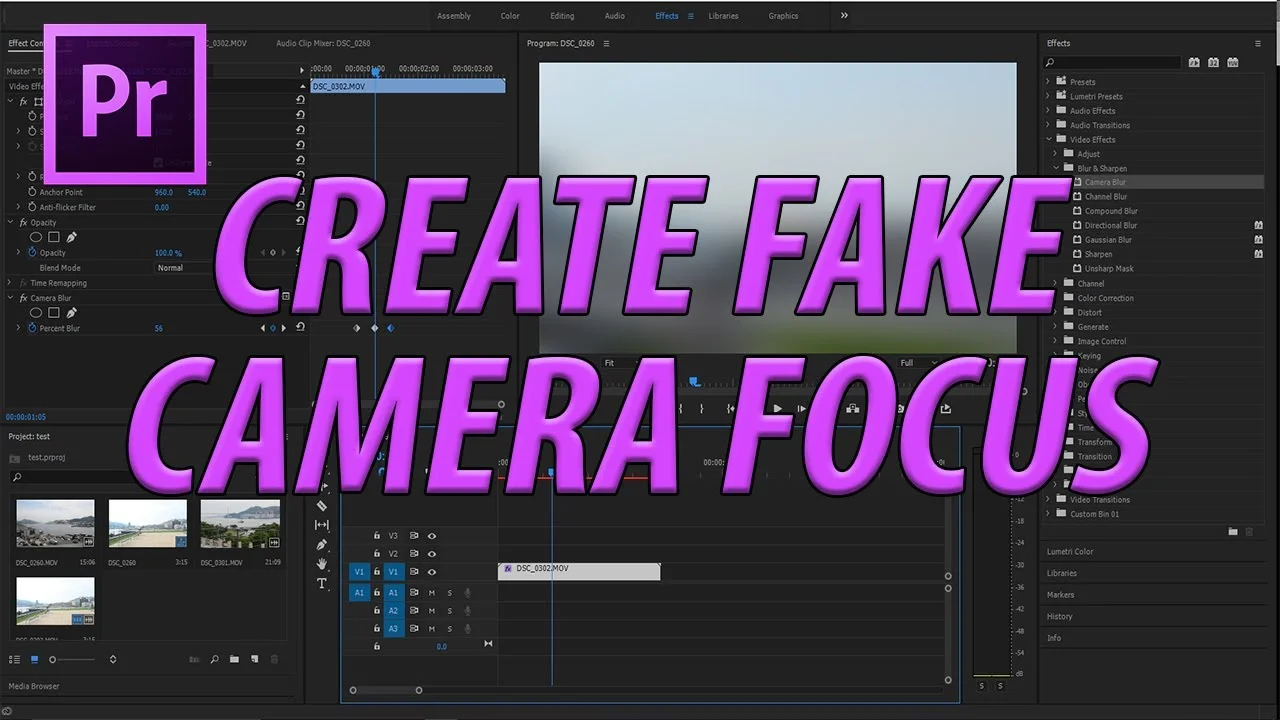The width and height of the screenshot is (1280, 720).
Task: Switch to the Color workspace
Action: tap(510, 16)
